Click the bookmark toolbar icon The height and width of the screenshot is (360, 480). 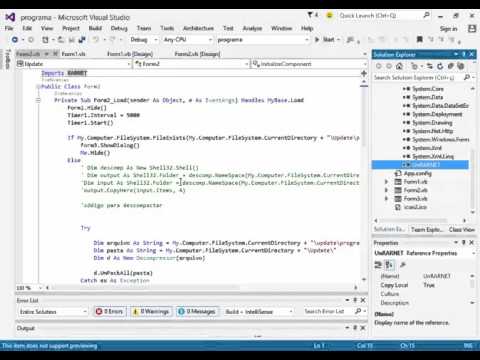420,40
